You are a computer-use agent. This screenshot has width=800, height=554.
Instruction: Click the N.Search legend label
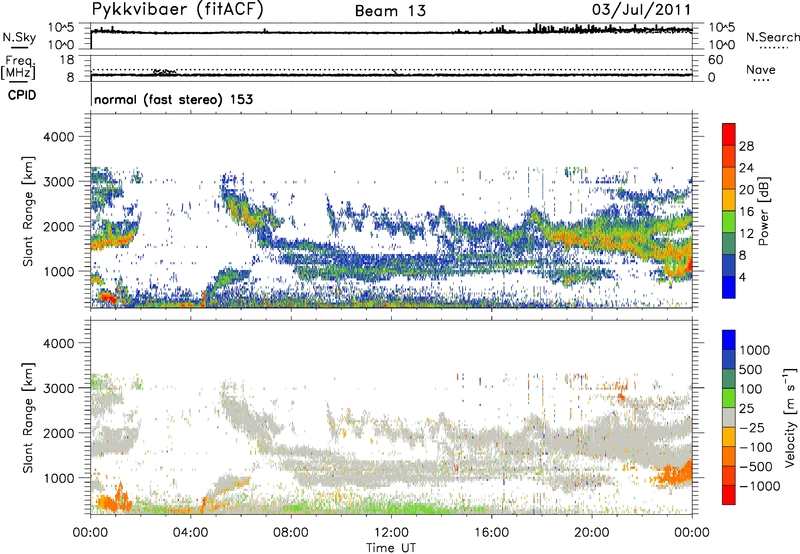click(x=772, y=37)
